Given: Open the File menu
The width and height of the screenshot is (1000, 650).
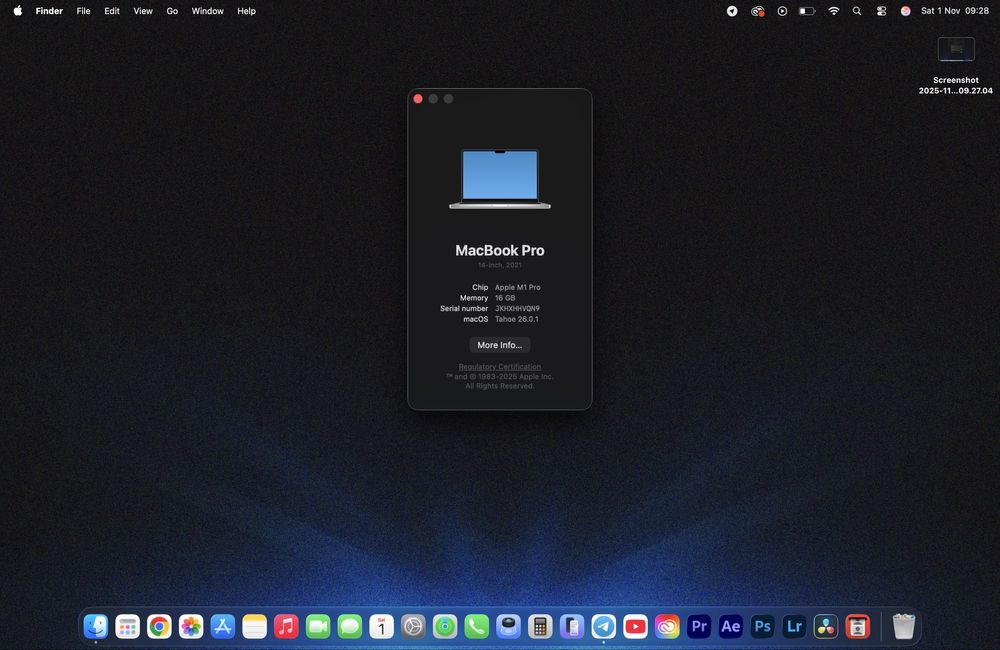Looking at the screenshot, I should coord(84,11).
